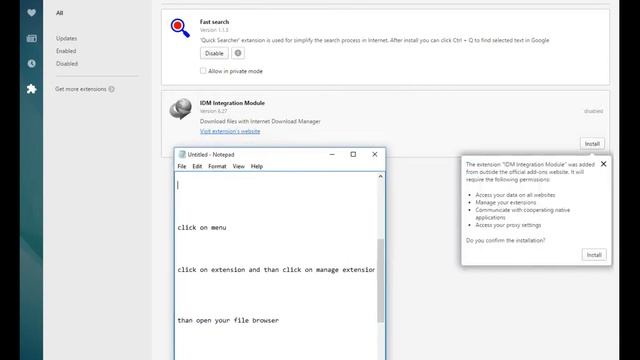Click the Fast search 'Version 1.1.3' text
The height and width of the screenshot is (360, 640).
click(x=214, y=30)
